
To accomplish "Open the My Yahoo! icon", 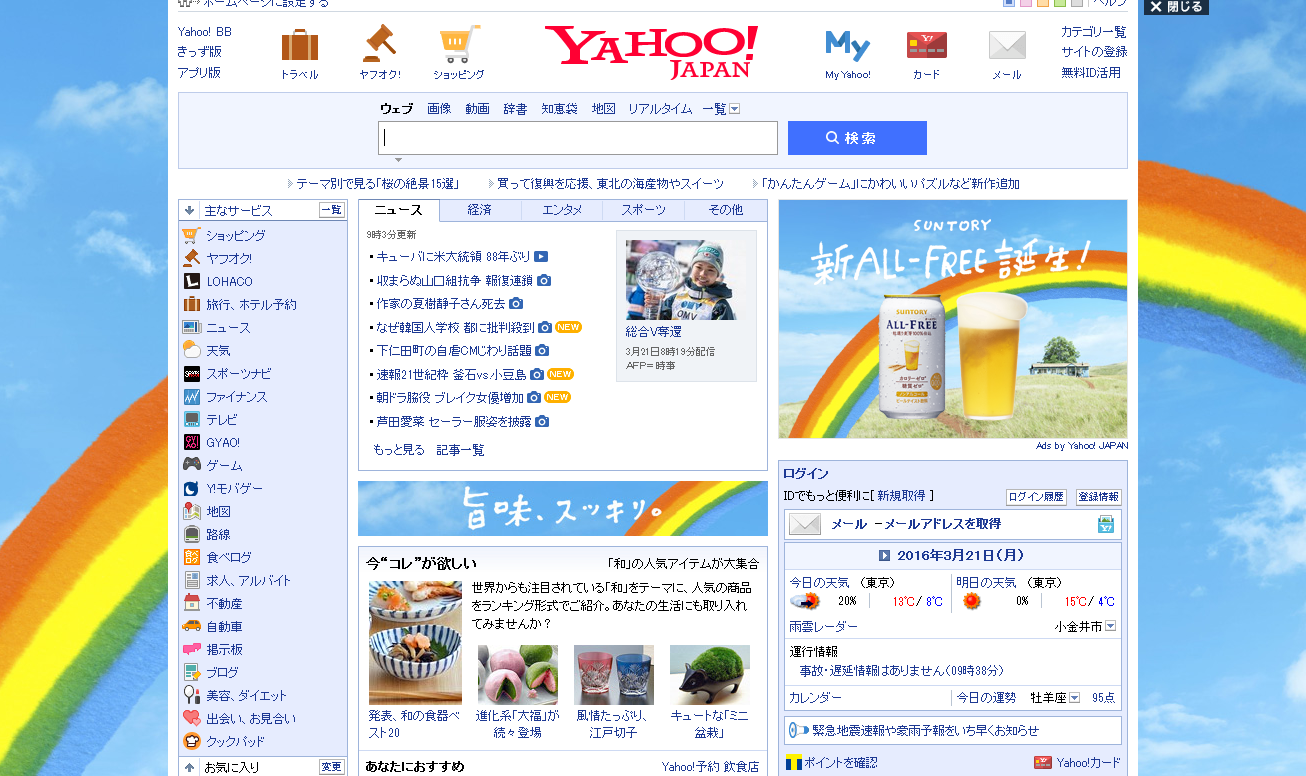I will pyautogui.click(x=847, y=46).
